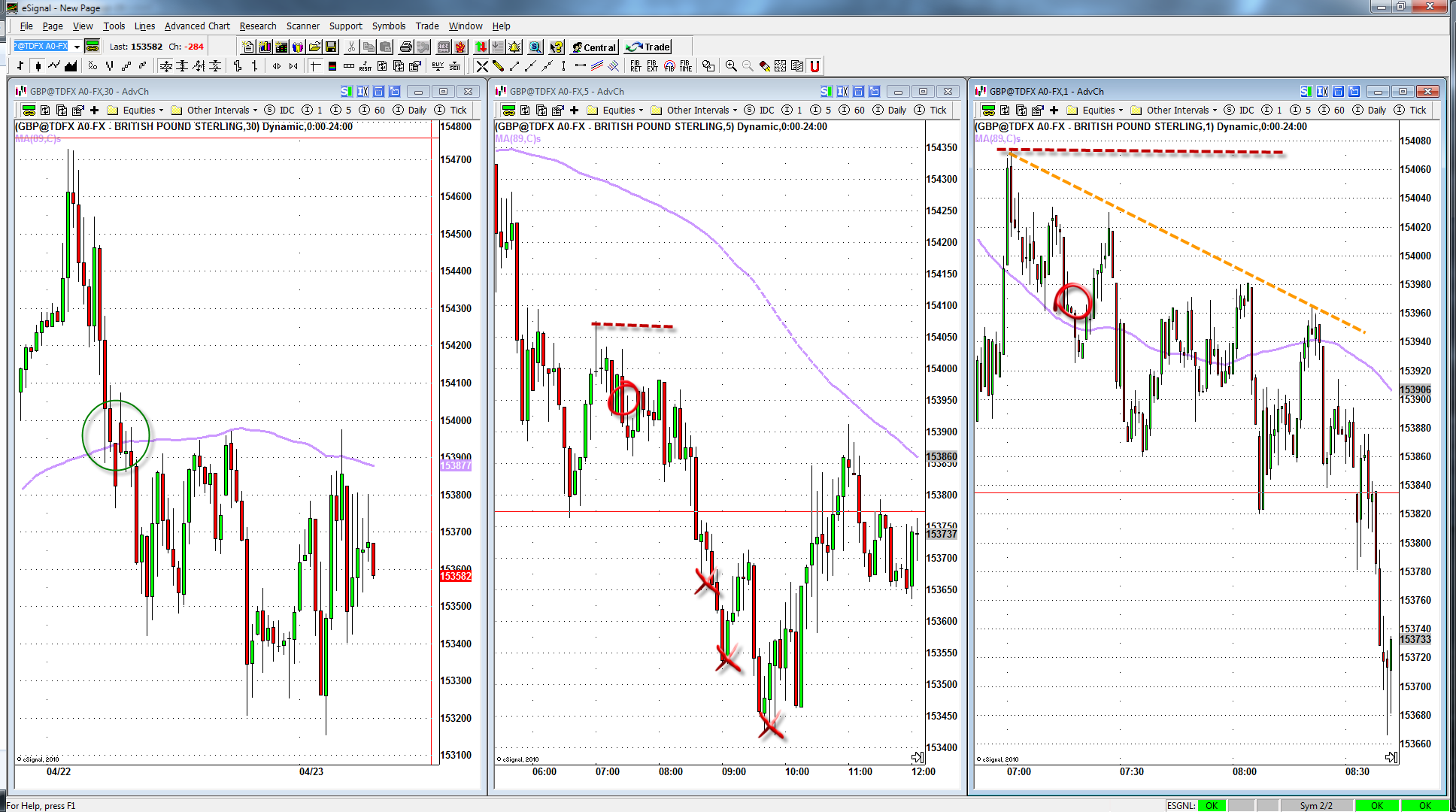Toggle the X pointer drawing mode
Screen dimensions: 1456x812
pos(482,66)
